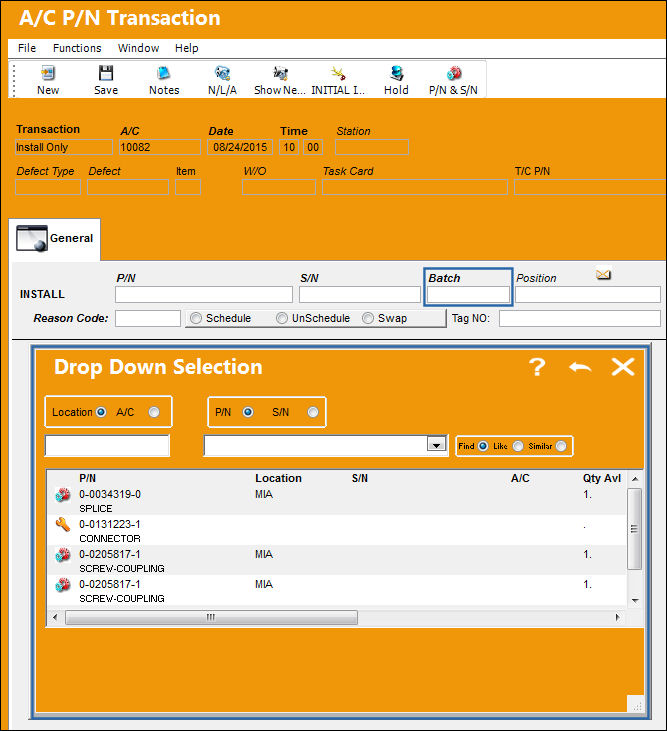
Task: Click the location filter text box under Location
Action: coord(107,445)
